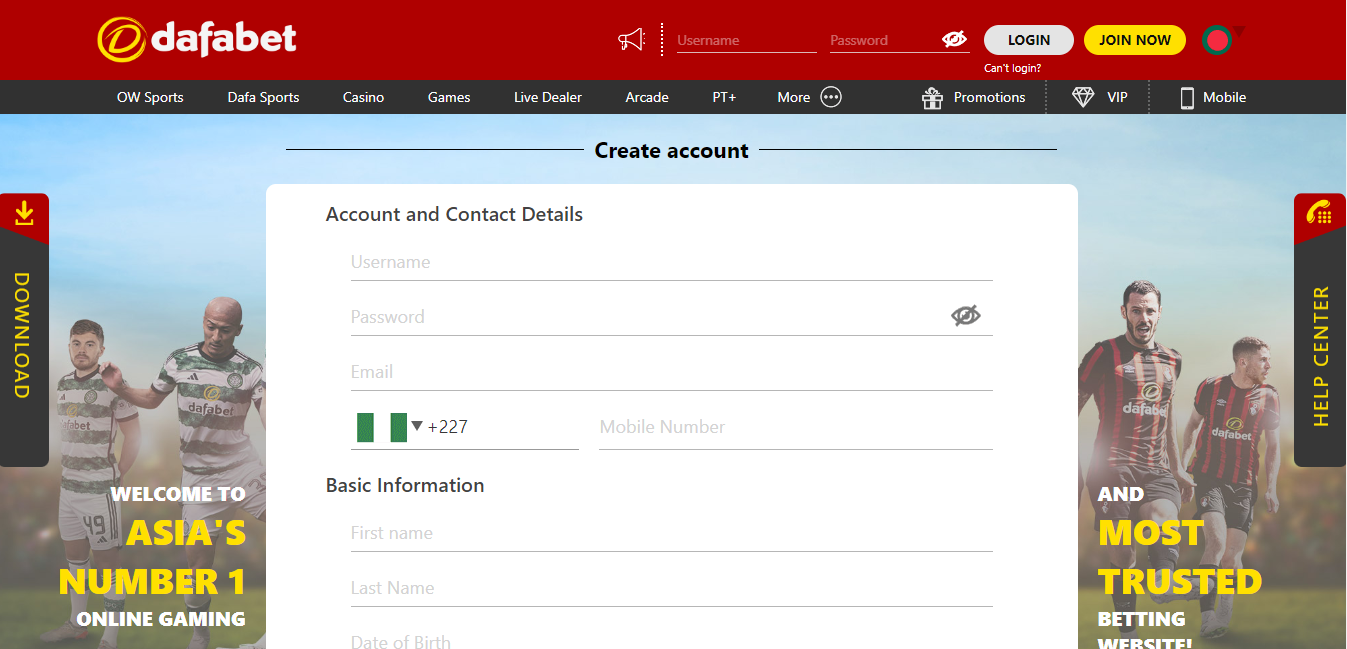The height and width of the screenshot is (649, 1347).
Task: Go to the OW Sports section
Action: [150, 97]
